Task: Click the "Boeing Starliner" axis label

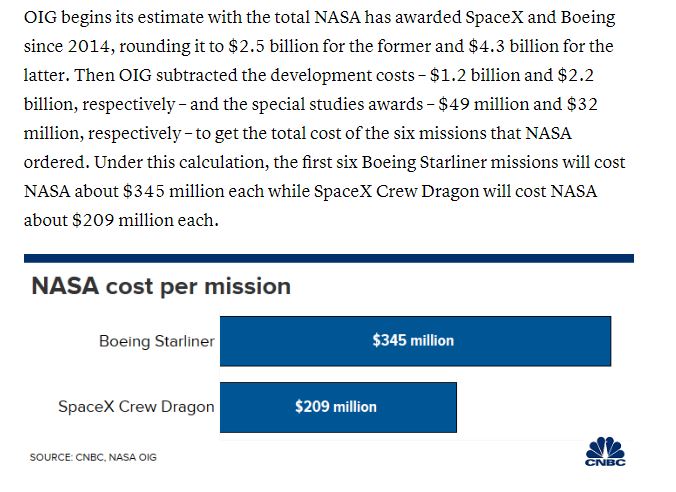Action: point(156,341)
